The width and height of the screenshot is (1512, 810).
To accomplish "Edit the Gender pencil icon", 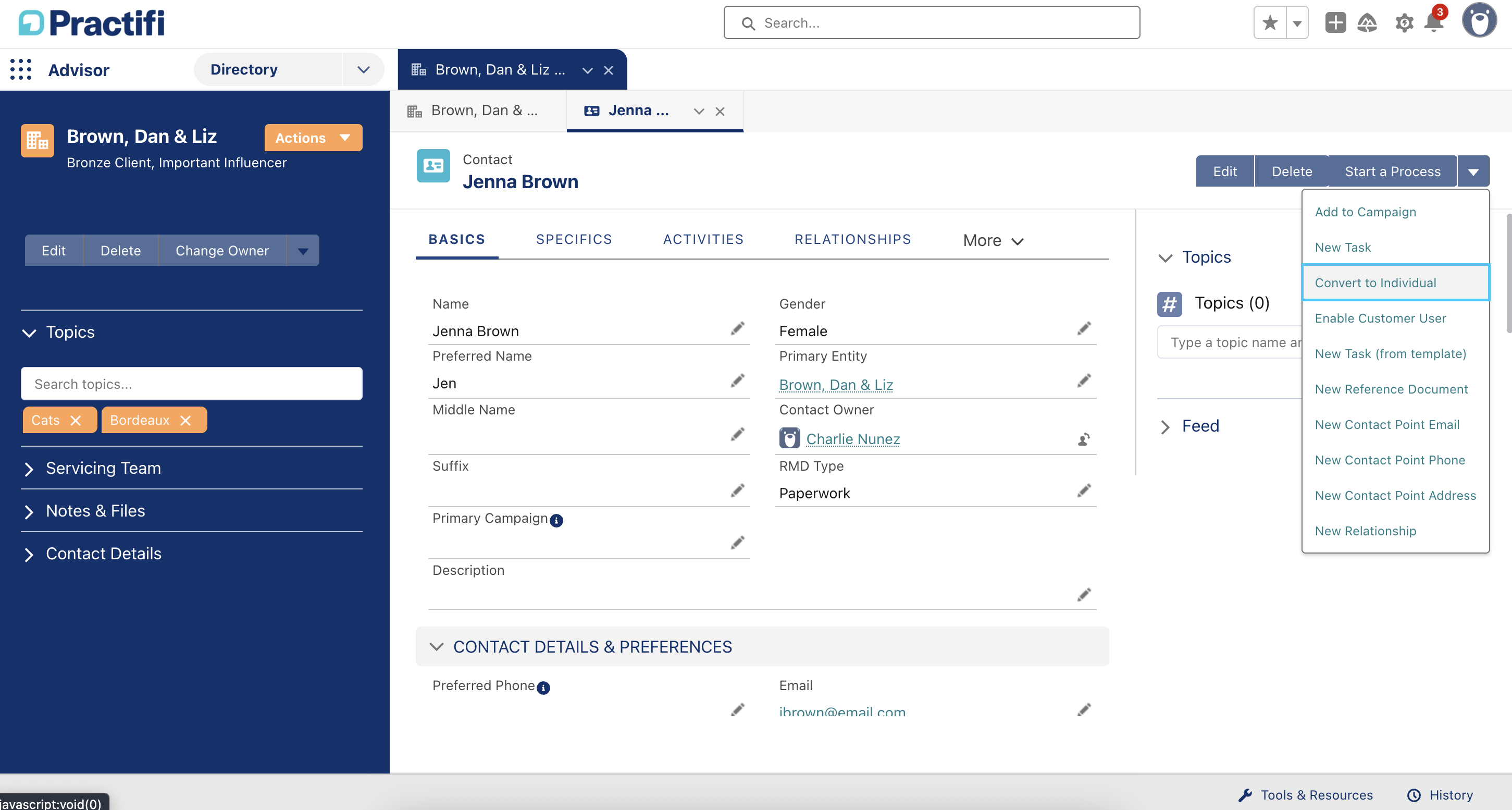I will click(x=1084, y=328).
